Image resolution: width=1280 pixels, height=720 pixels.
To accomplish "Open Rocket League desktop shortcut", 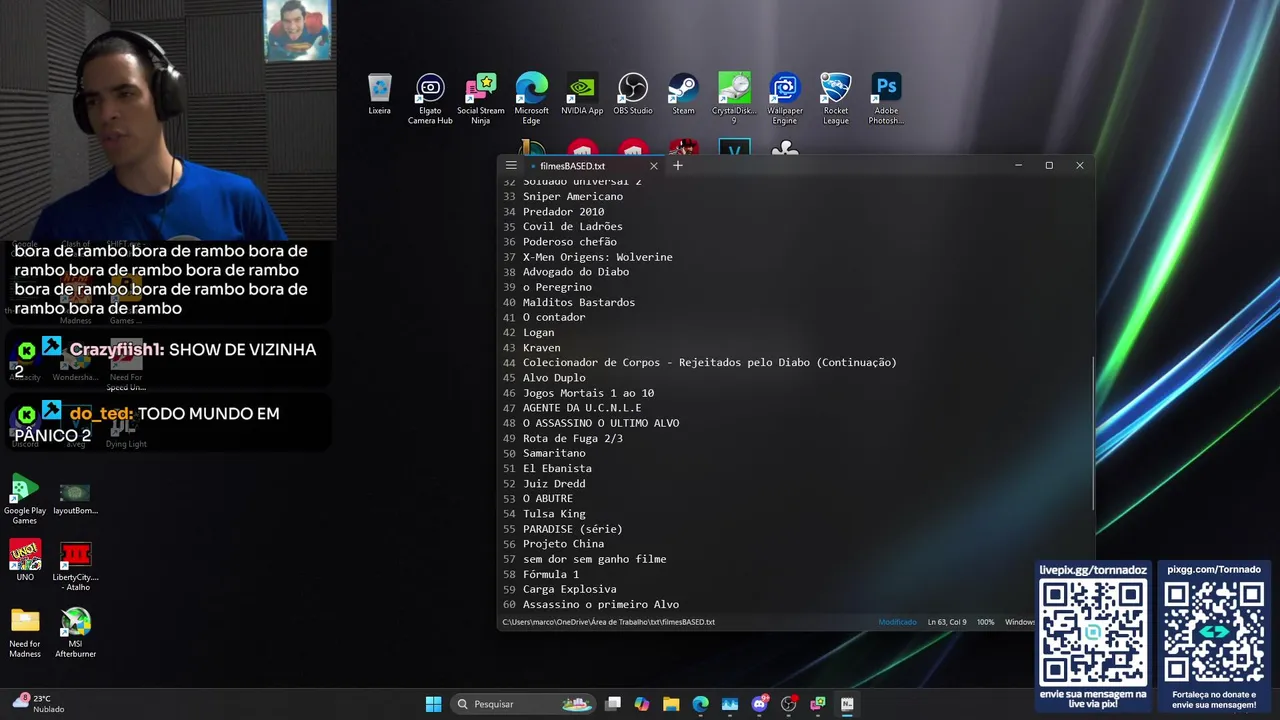I will (836, 99).
